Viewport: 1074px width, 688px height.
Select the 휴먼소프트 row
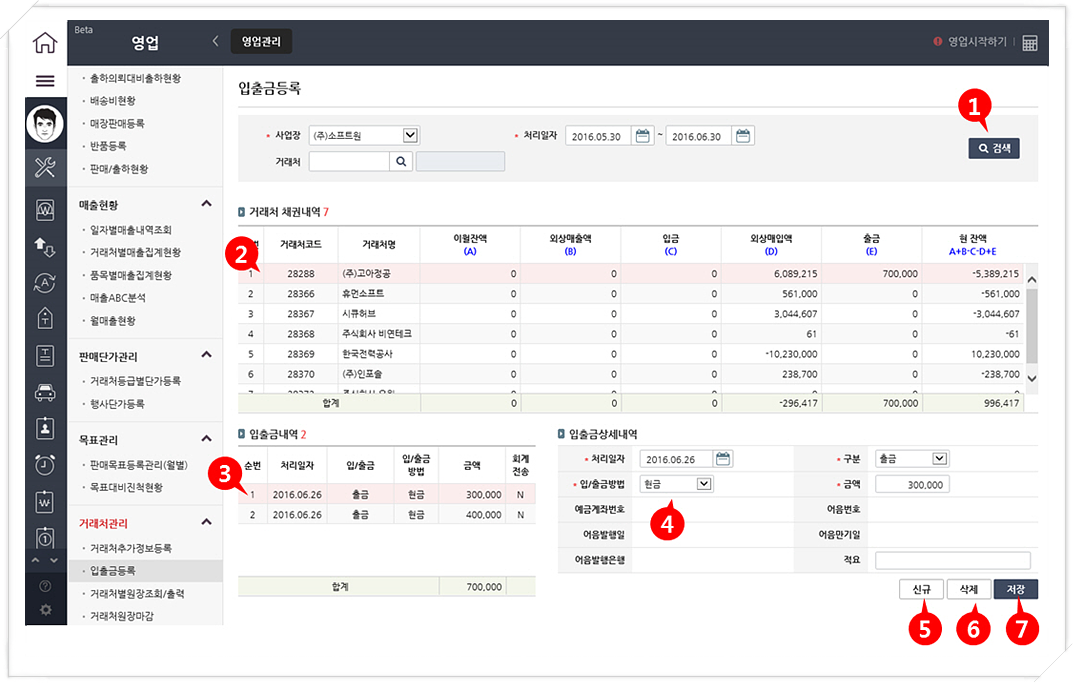(x=630, y=293)
